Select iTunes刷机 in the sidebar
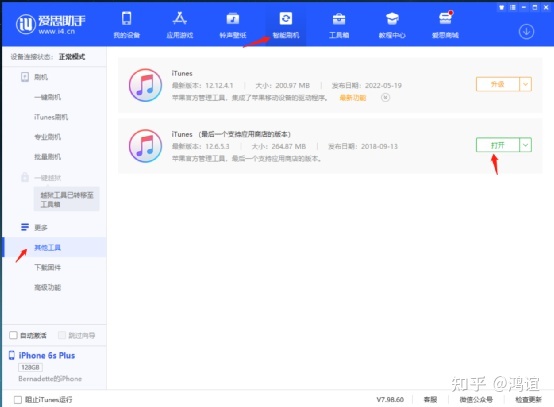Viewport: 554px width, 407px height. coord(51,117)
